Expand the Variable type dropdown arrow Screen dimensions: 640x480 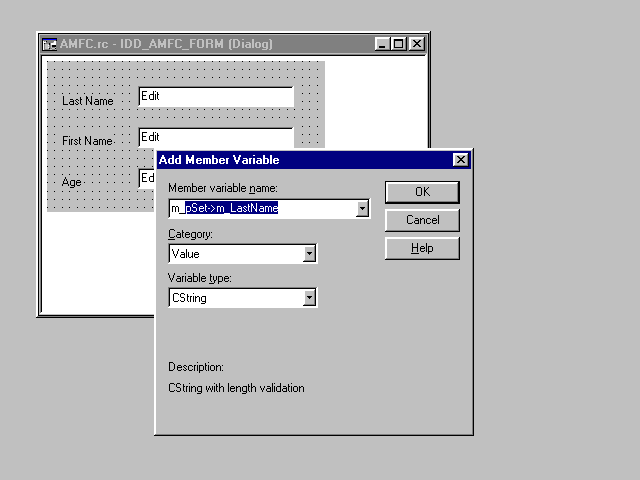pyautogui.click(x=310, y=298)
